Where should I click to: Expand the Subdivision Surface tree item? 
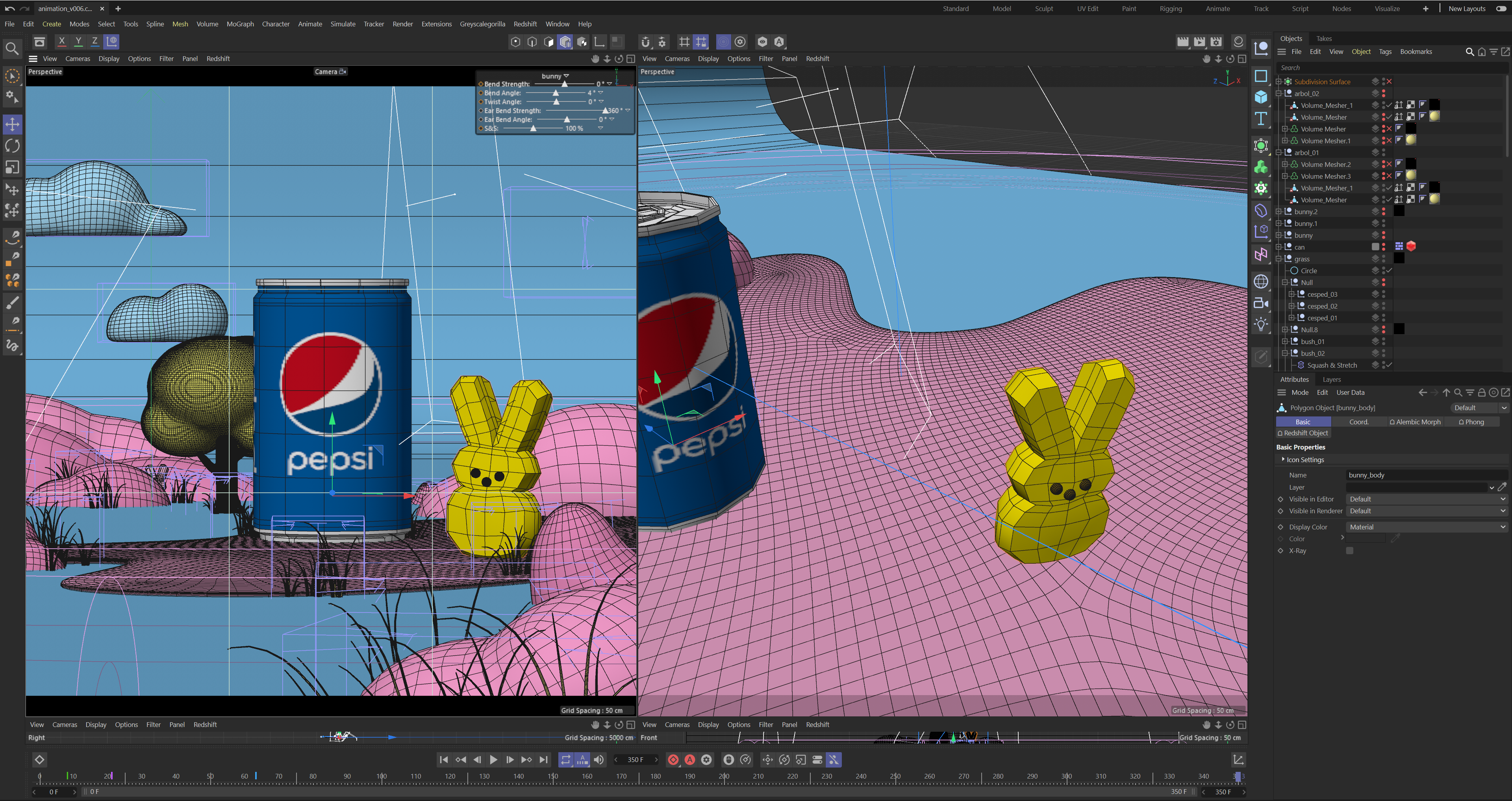point(1279,81)
